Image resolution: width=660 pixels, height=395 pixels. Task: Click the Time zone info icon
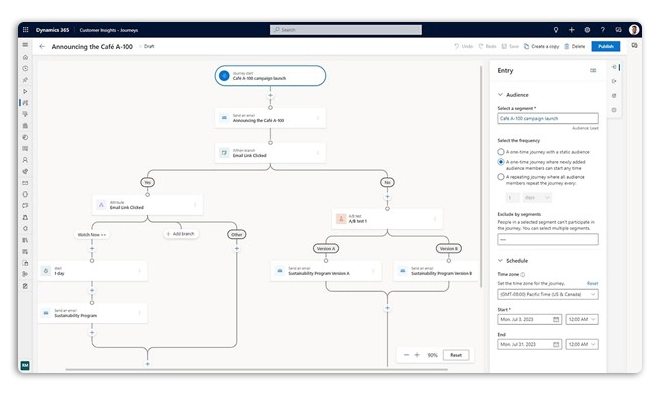pos(523,275)
